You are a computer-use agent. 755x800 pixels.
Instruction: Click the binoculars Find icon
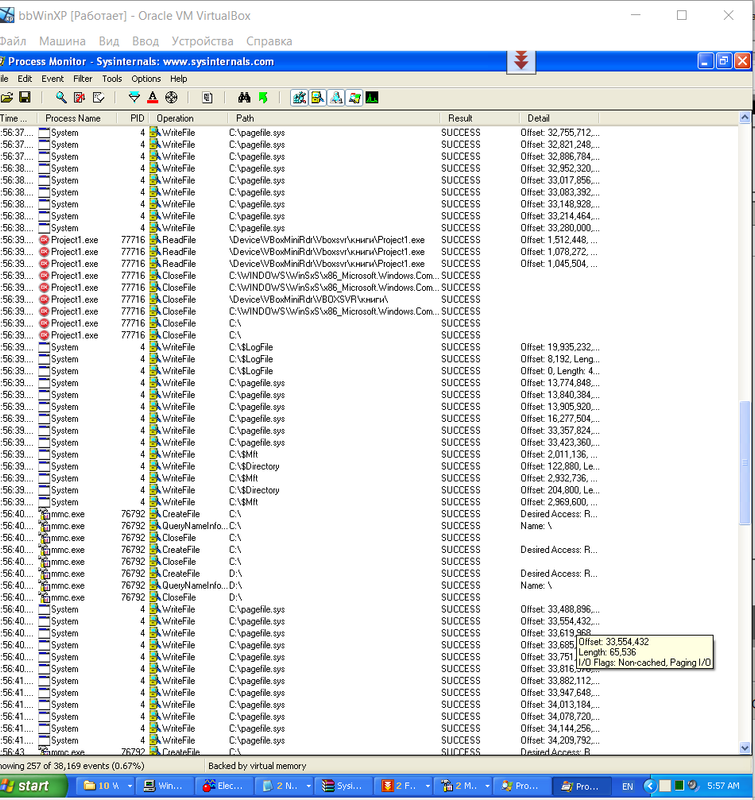point(244,97)
